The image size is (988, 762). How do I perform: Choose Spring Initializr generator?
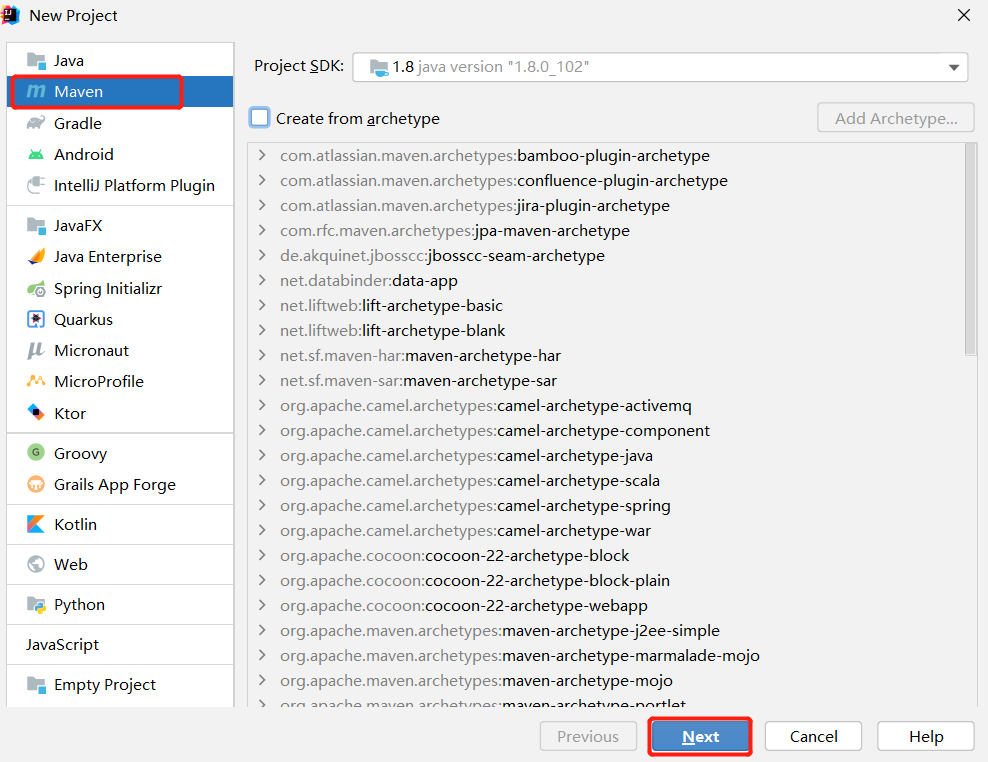pyautogui.click(x=120, y=289)
